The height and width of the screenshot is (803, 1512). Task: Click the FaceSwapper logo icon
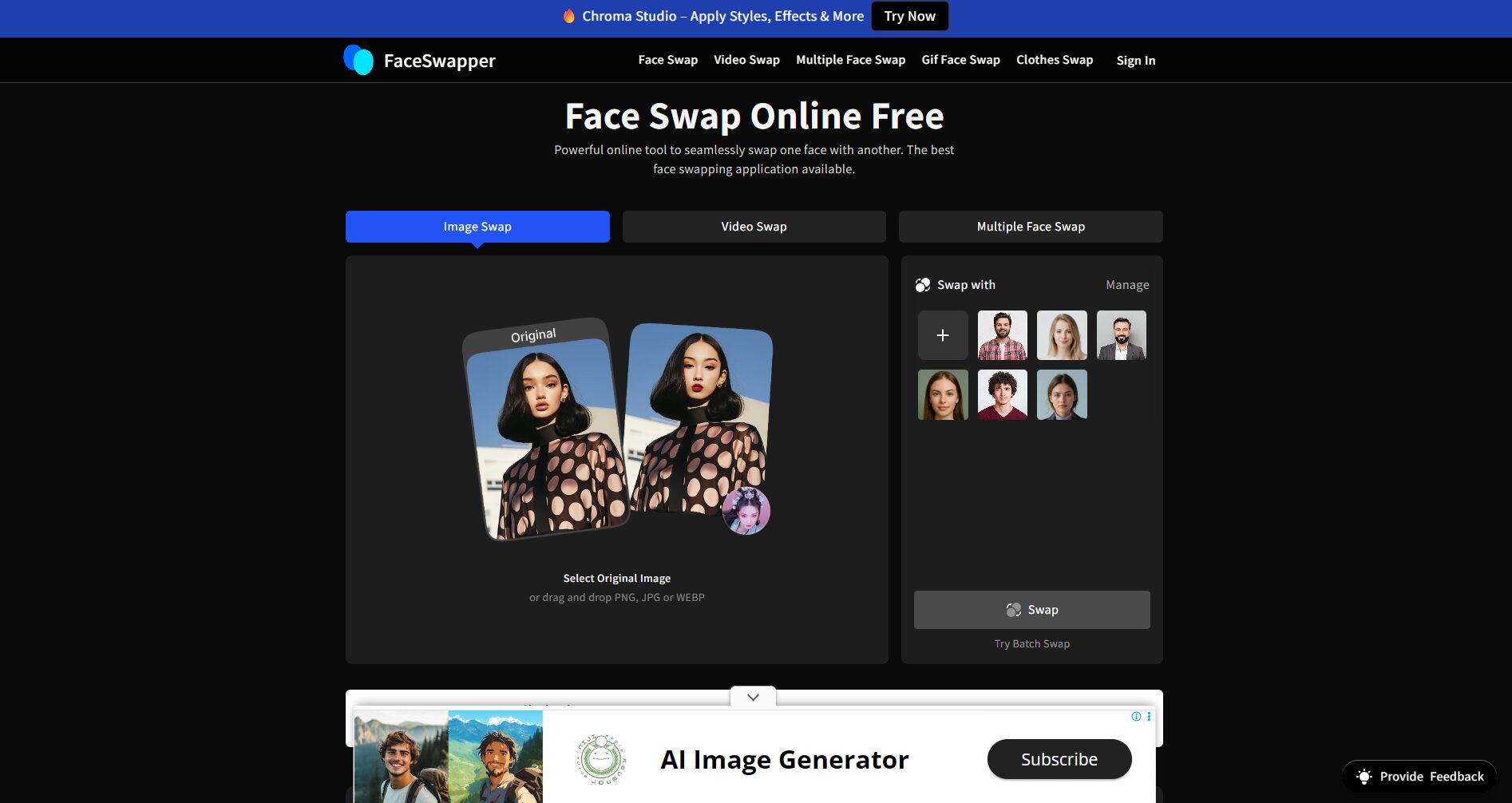click(358, 60)
